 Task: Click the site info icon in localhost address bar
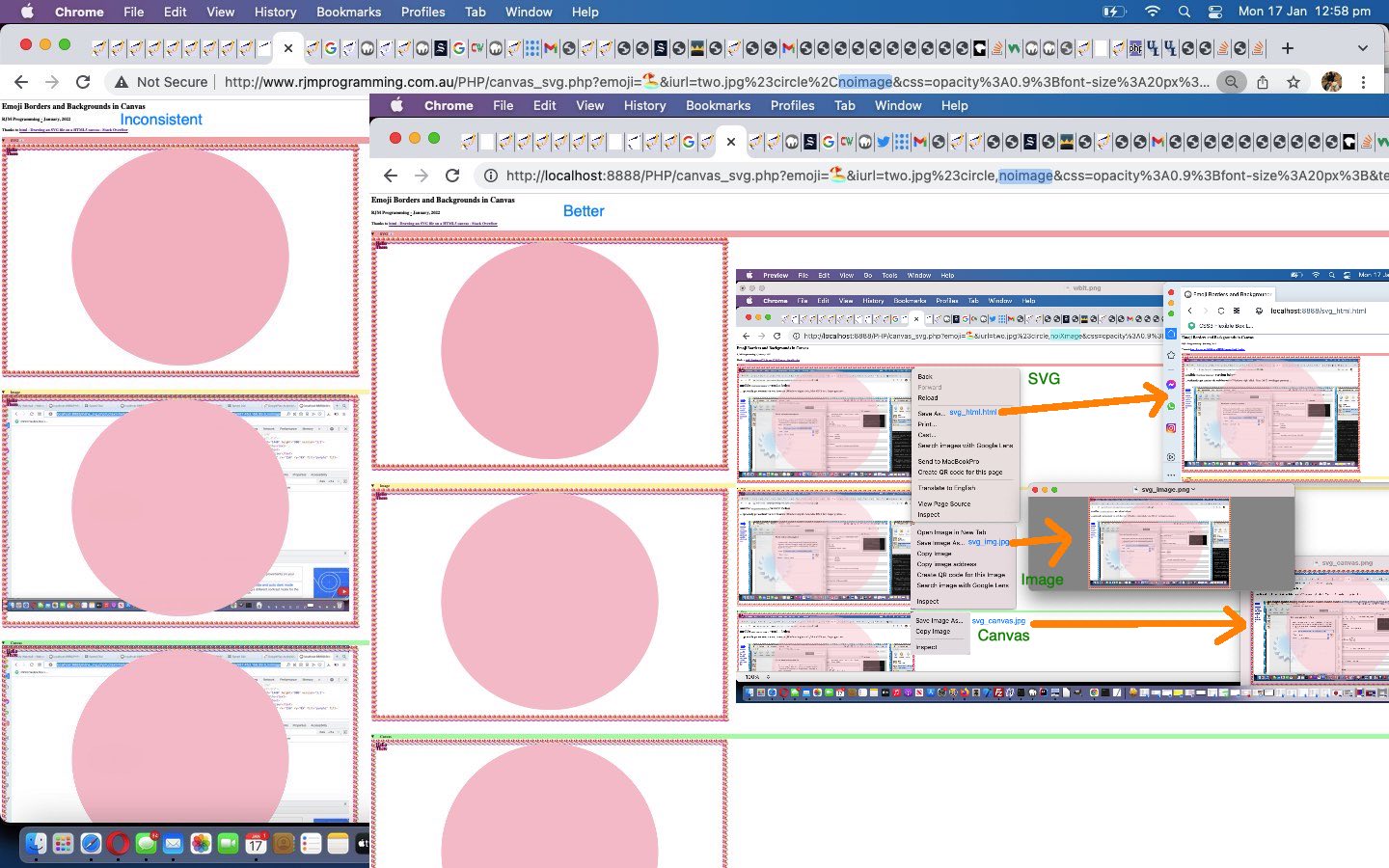[490, 176]
